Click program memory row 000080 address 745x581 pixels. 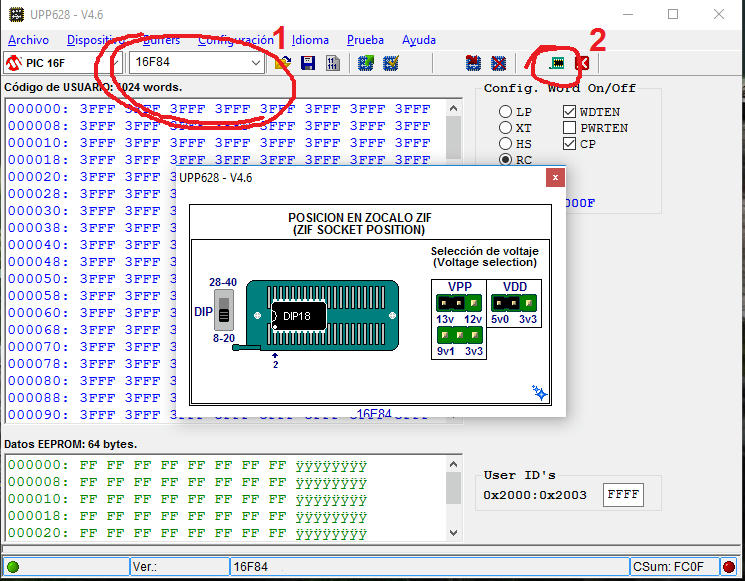click(38, 381)
